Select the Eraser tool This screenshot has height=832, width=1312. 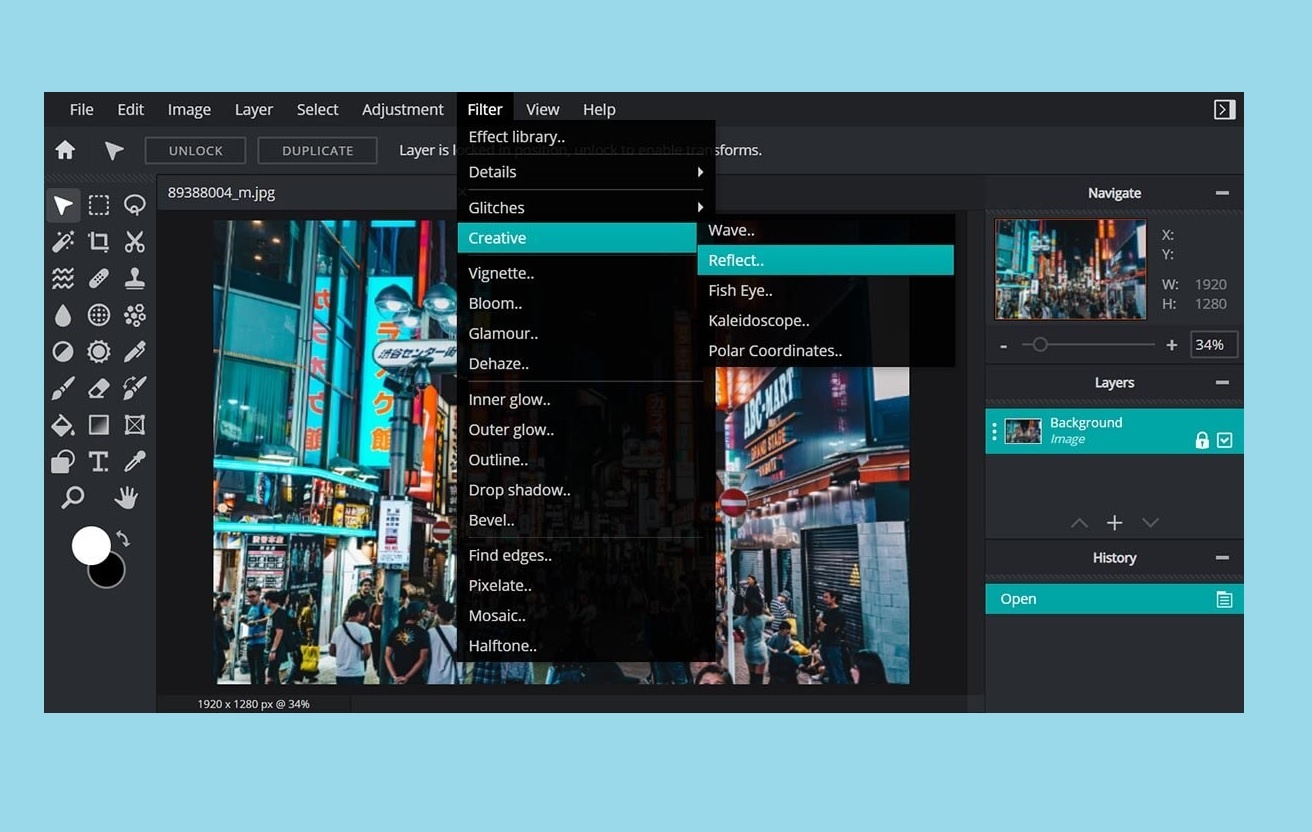(99, 388)
